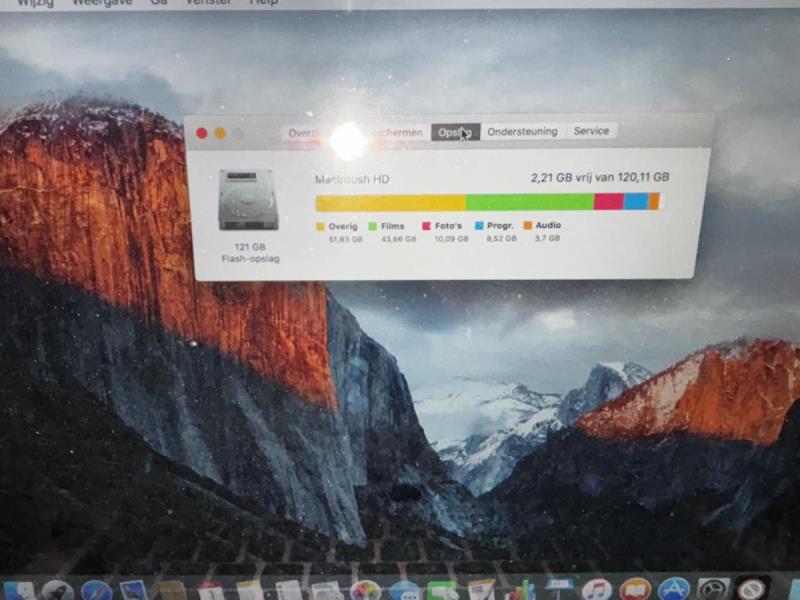Click the pink Foto's legend swatch
The width and height of the screenshot is (800, 600).
[427, 226]
